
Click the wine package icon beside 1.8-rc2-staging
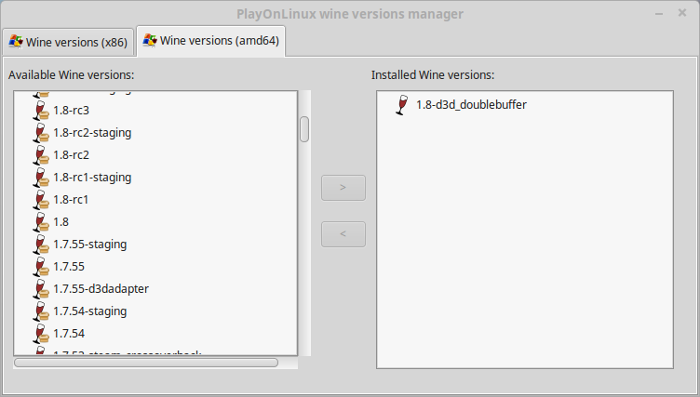[41, 133]
